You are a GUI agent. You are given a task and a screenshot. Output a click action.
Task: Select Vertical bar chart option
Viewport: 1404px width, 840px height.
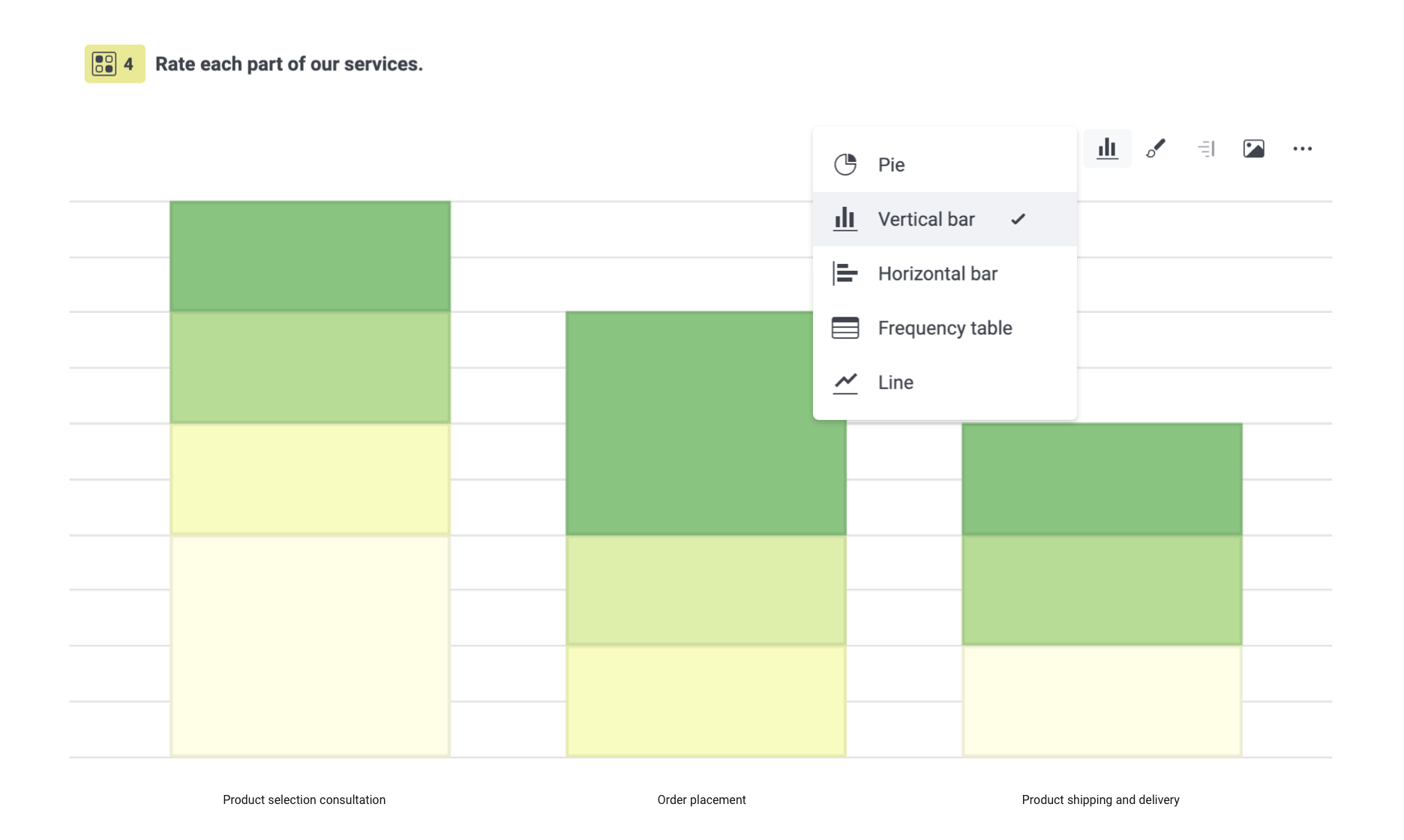click(x=926, y=219)
